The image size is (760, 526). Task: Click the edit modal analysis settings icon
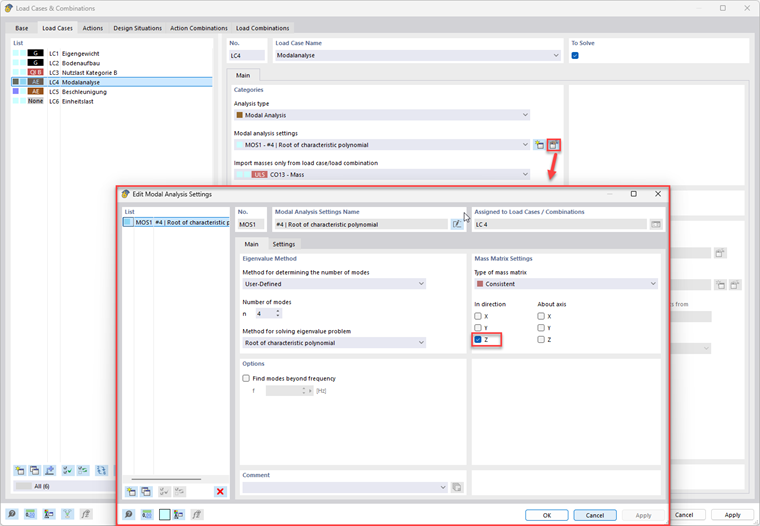[553, 145]
